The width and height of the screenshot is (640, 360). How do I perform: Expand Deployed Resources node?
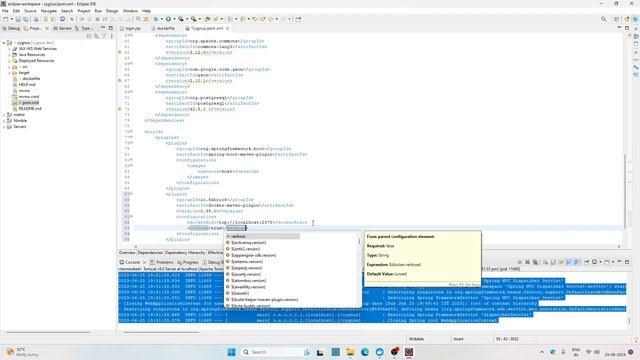(9, 60)
